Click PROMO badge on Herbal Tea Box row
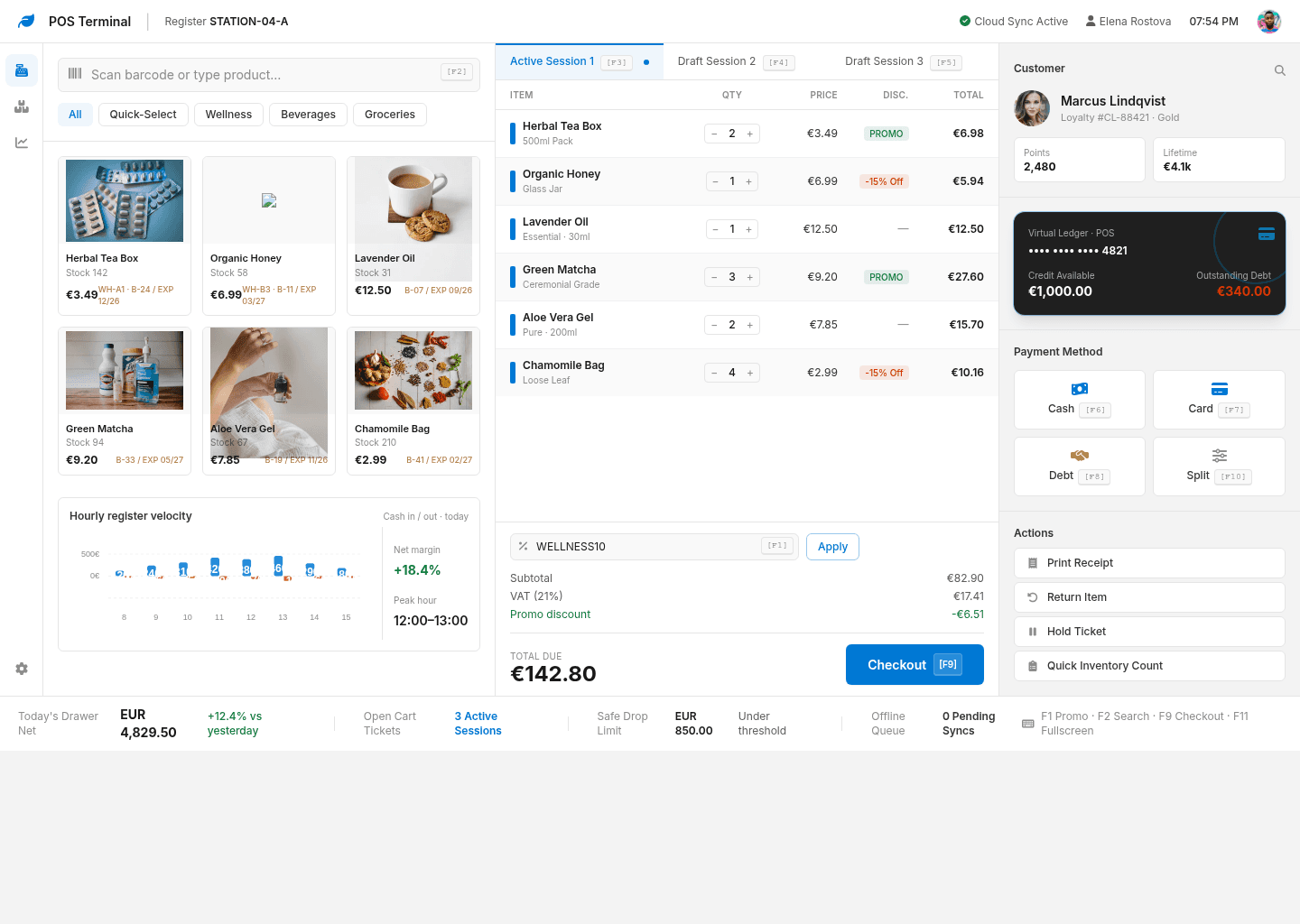 point(886,134)
